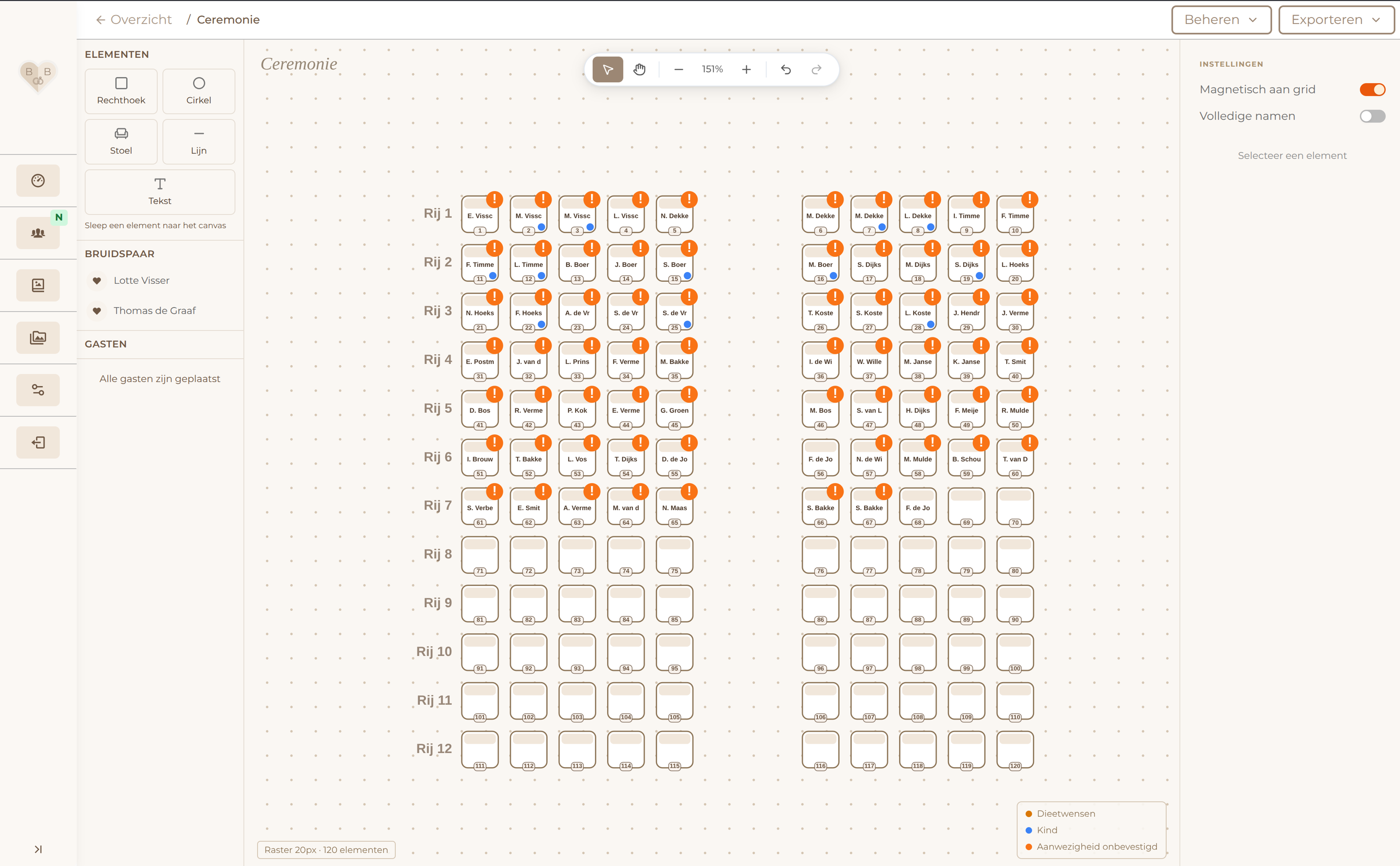Click Aanwezigheid onbevestigd in legend
This screenshot has width=1400, height=866.
1097,847
